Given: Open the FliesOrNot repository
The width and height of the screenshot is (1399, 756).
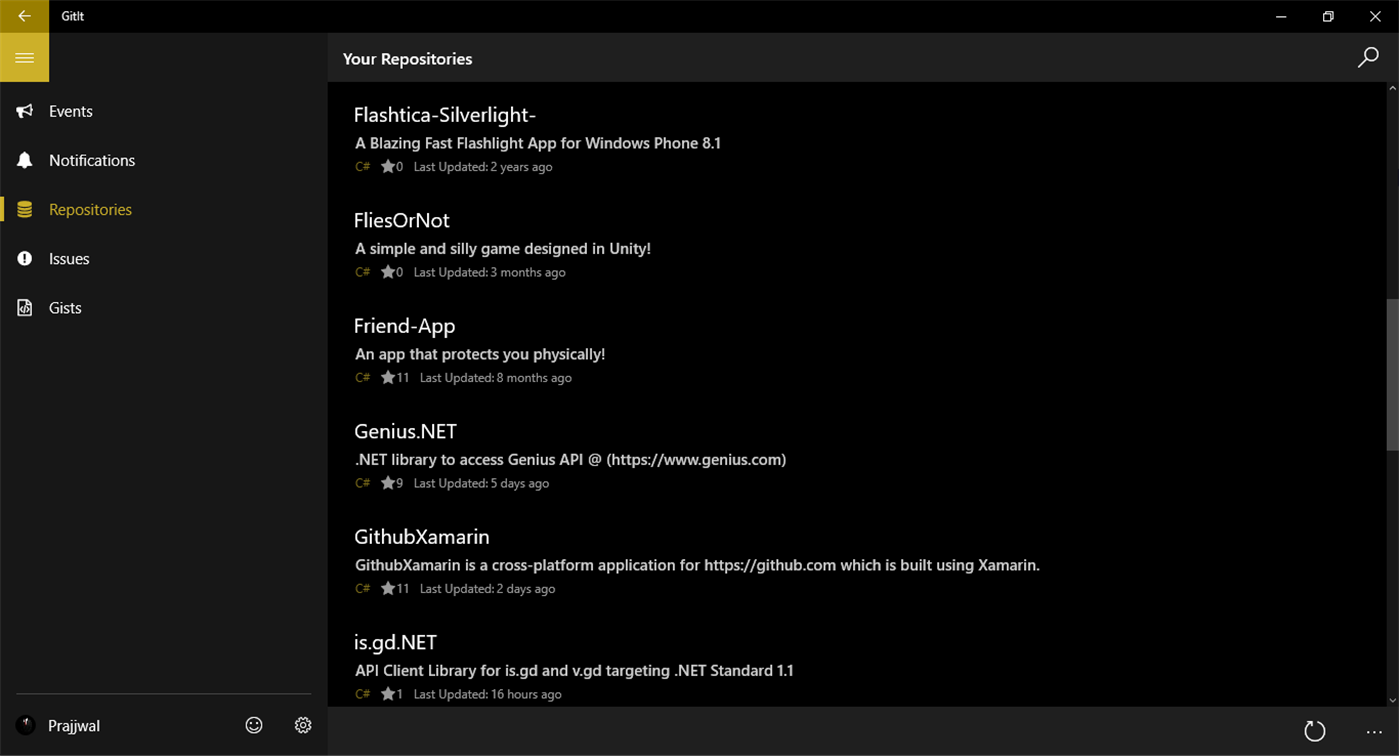Looking at the screenshot, I should (402, 220).
